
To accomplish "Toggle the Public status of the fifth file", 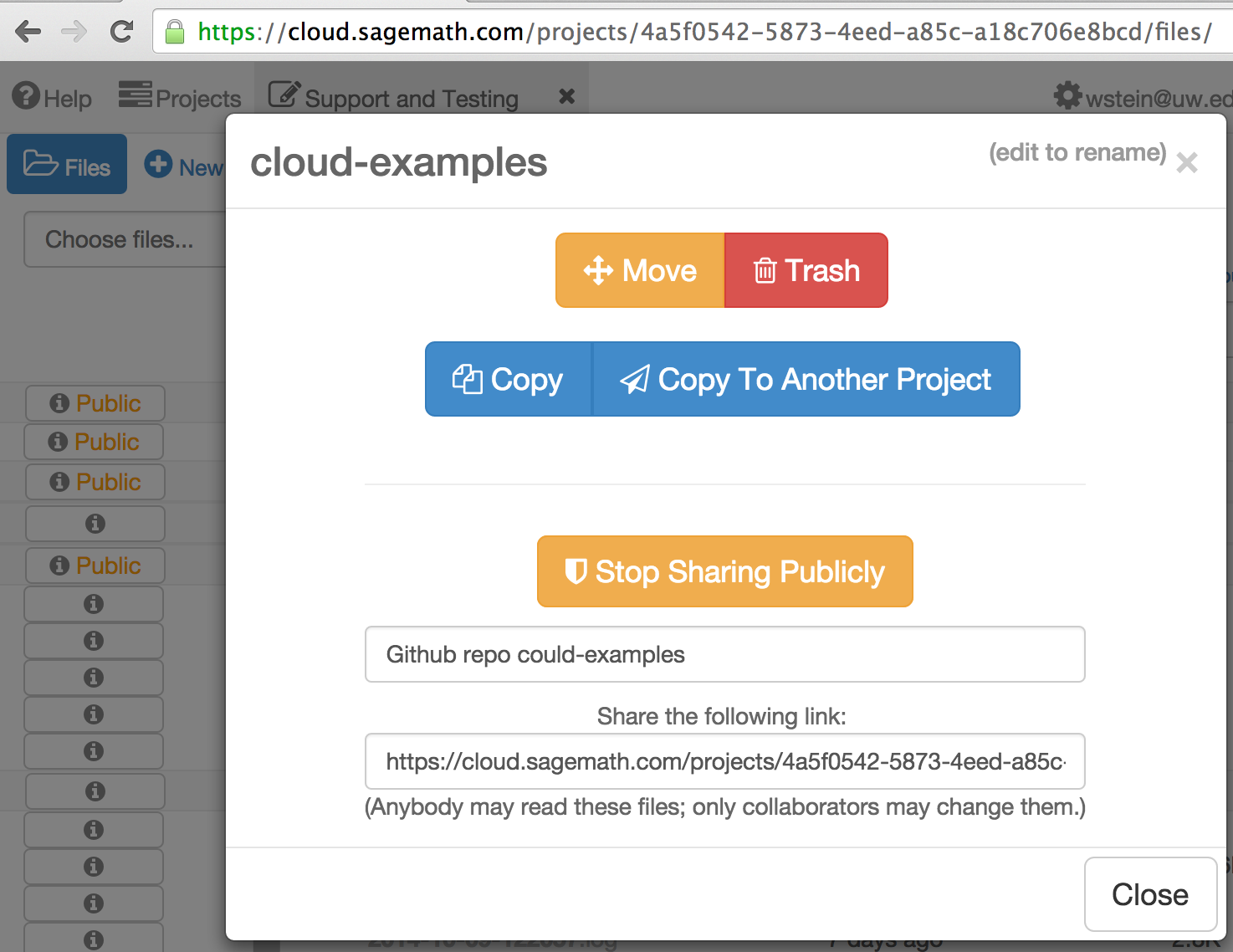I will [x=95, y=565].
